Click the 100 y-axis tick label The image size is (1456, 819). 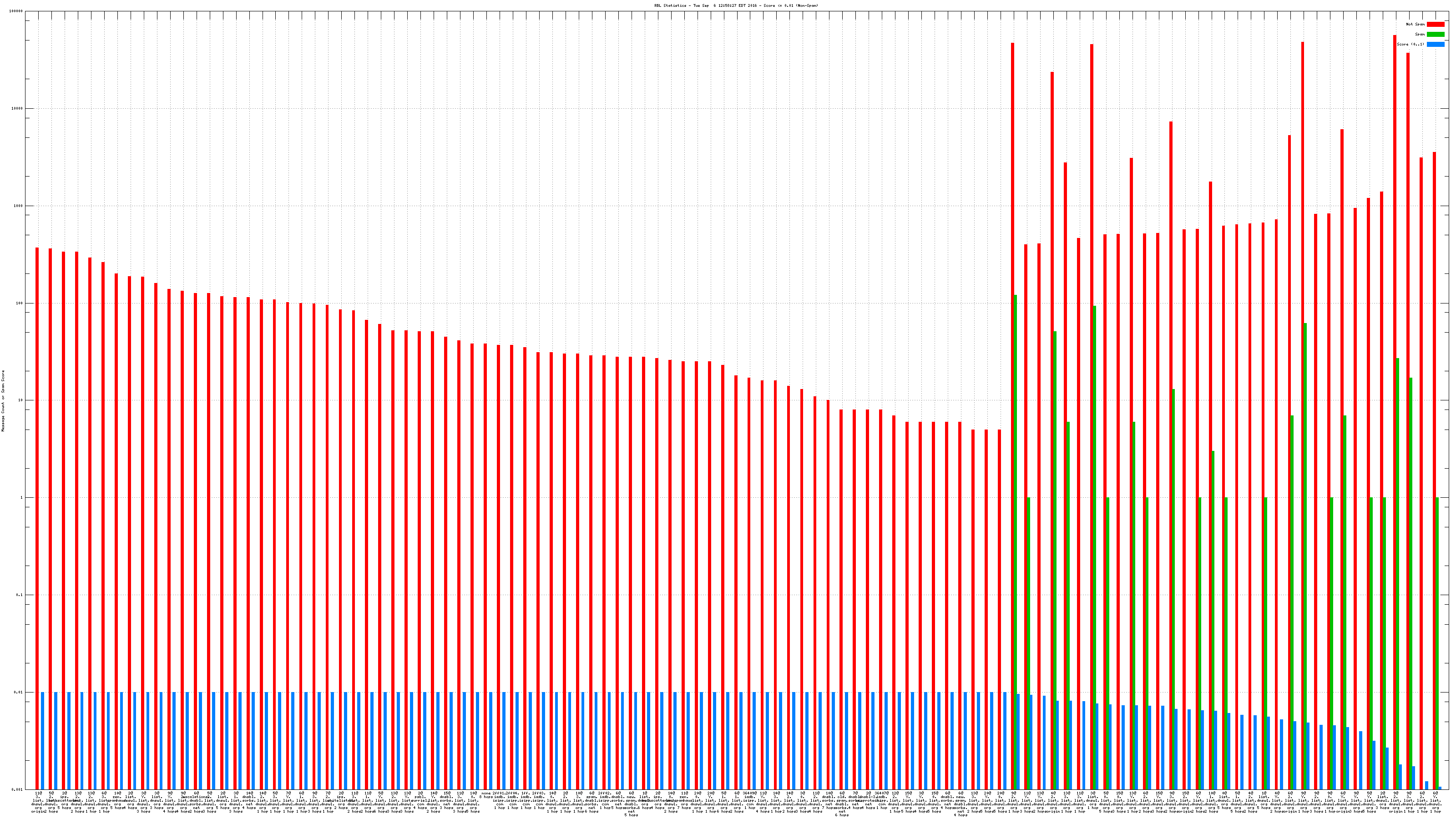coord(20,303)
